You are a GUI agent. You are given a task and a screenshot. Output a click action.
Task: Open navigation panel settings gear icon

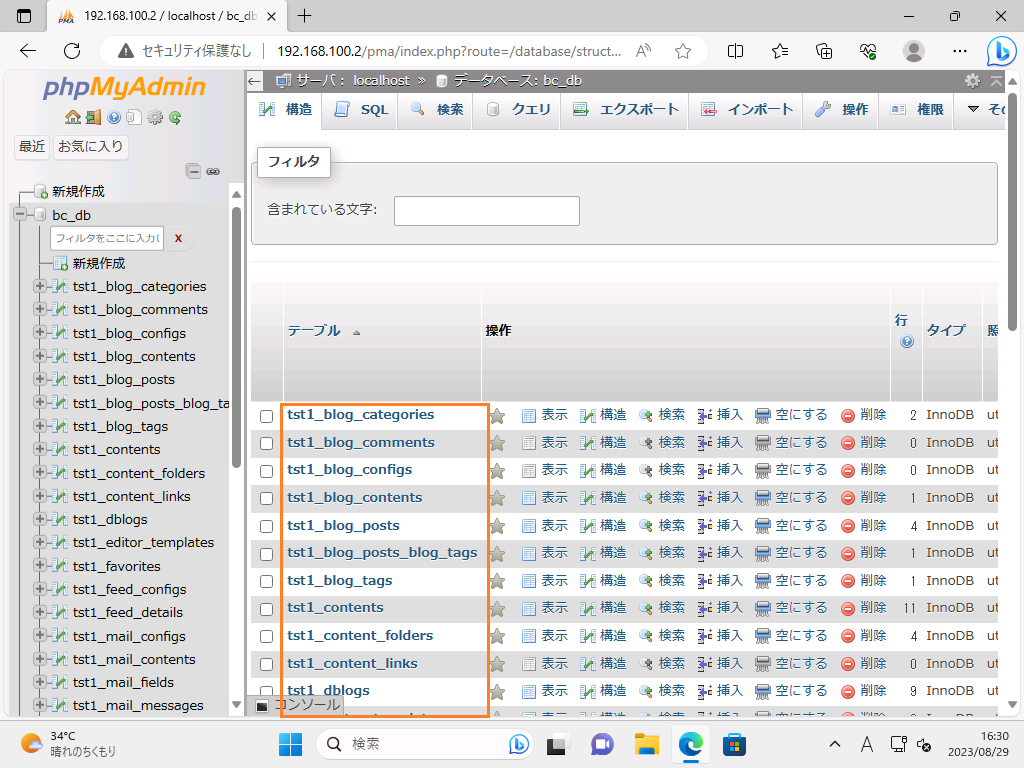[x=154, y=117]
